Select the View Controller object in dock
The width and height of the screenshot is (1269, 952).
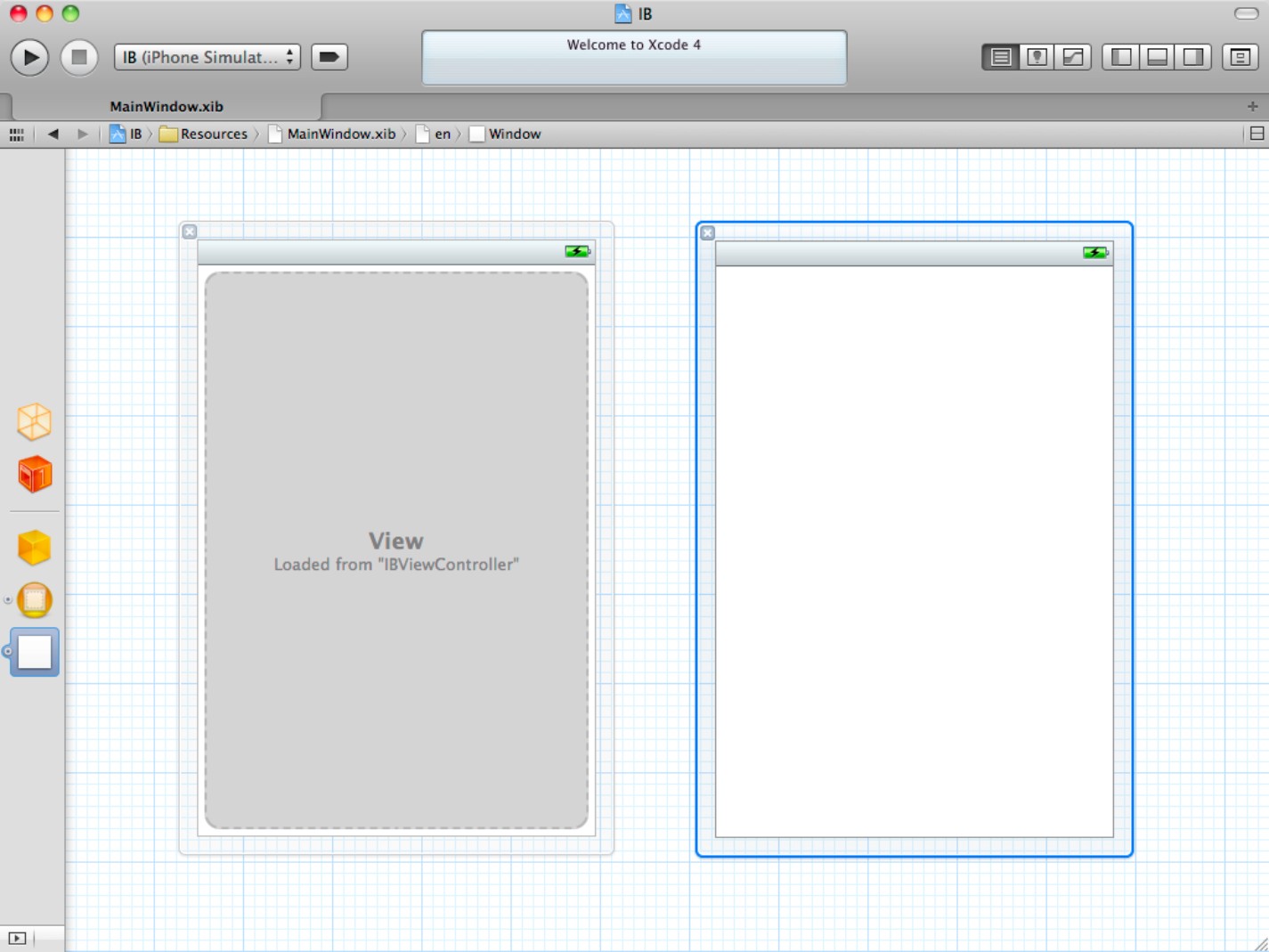pyautogui.click(x=35, y=600)
